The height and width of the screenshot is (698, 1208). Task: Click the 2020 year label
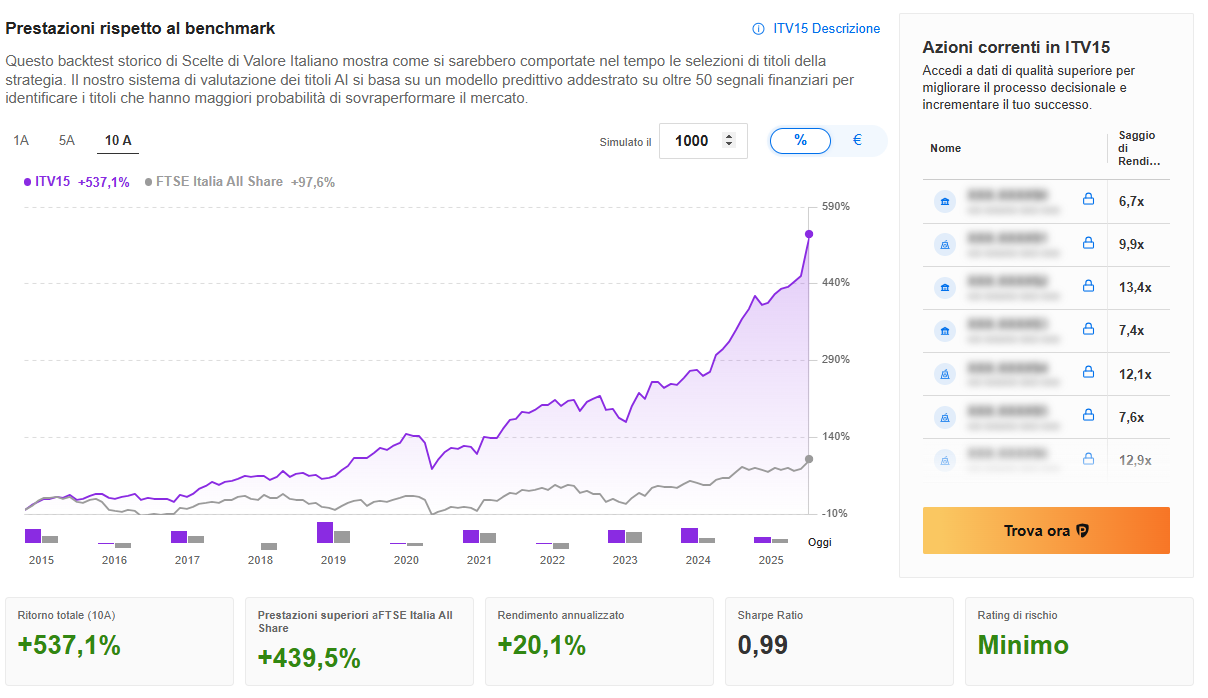tap(406, 560)
